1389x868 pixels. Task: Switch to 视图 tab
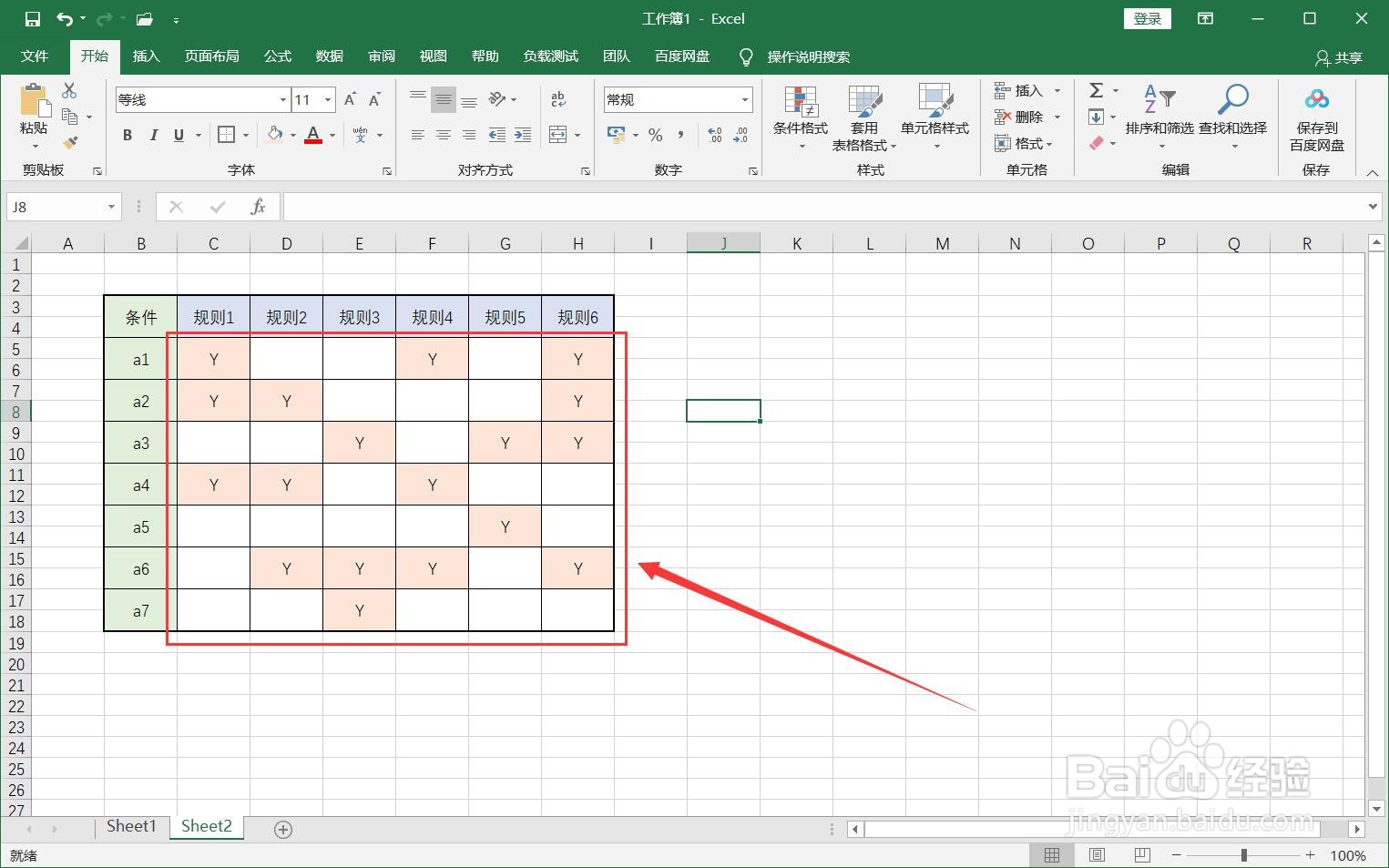click(x=434, y=56)
